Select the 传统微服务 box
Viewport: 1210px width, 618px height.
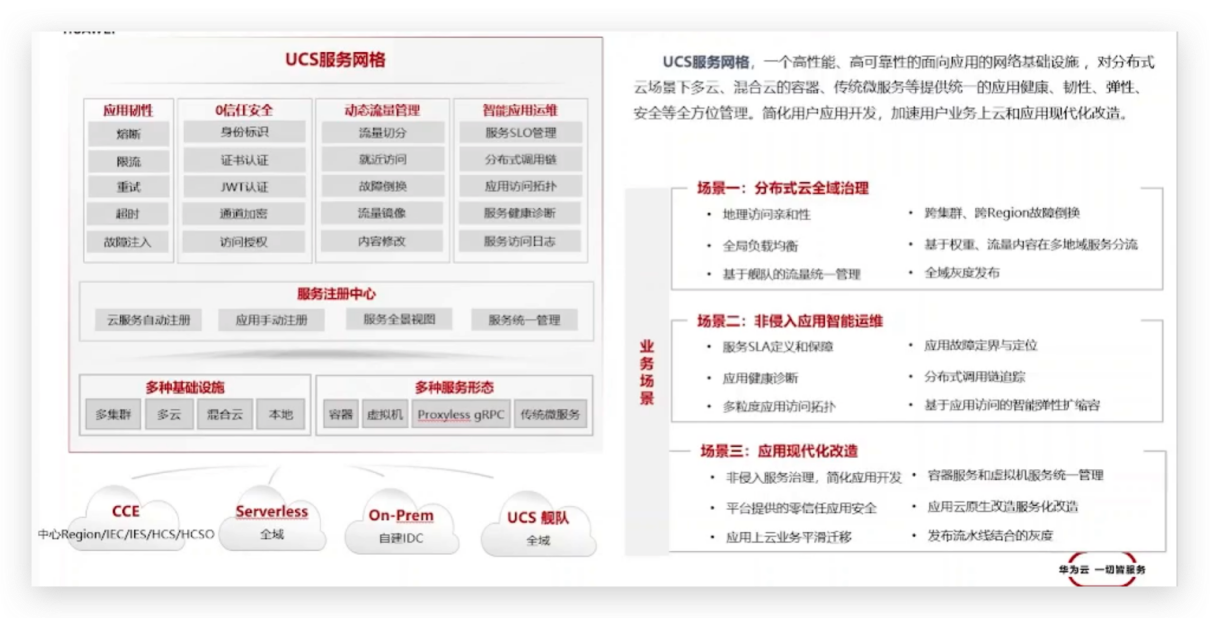click(x=550, y=414)
